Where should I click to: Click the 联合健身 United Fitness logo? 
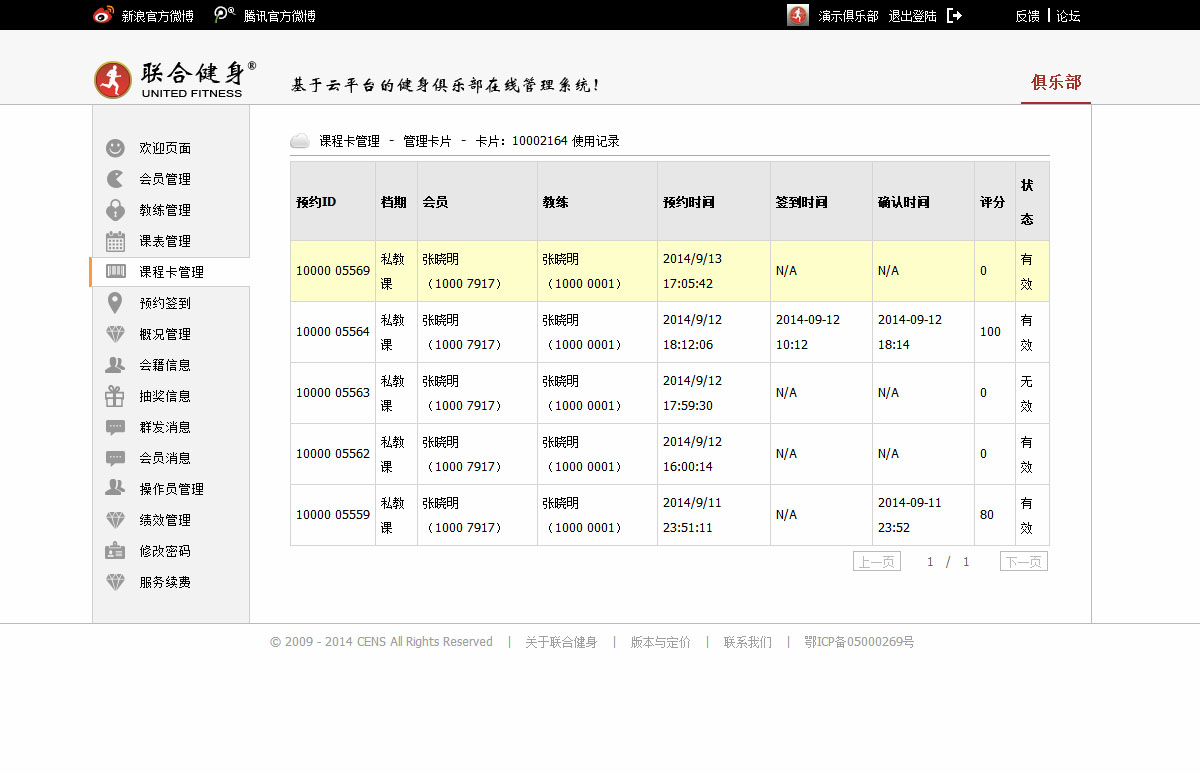coord(175,80)
